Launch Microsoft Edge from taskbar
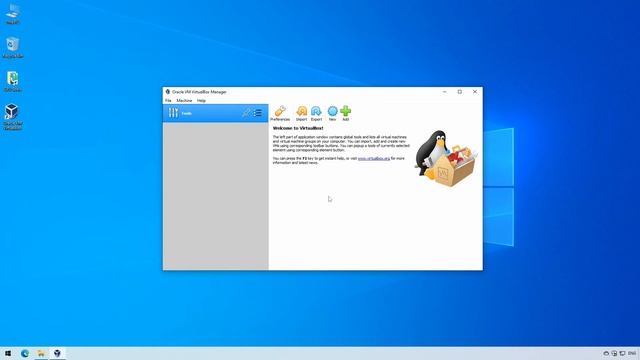The height and width of the screenshot is (360, 640). 25,353
